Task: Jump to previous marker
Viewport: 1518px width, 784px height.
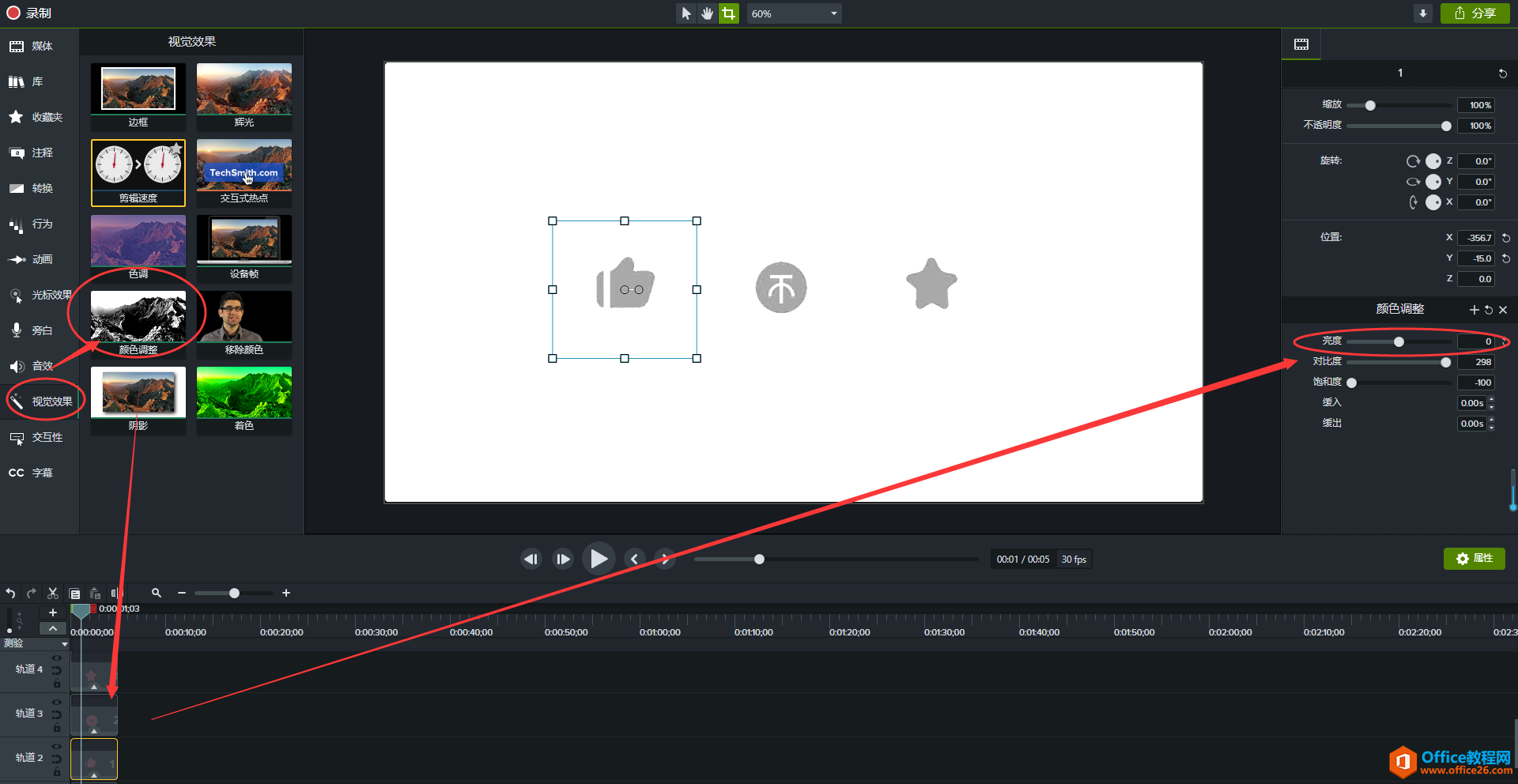Action: coord(634,560)
